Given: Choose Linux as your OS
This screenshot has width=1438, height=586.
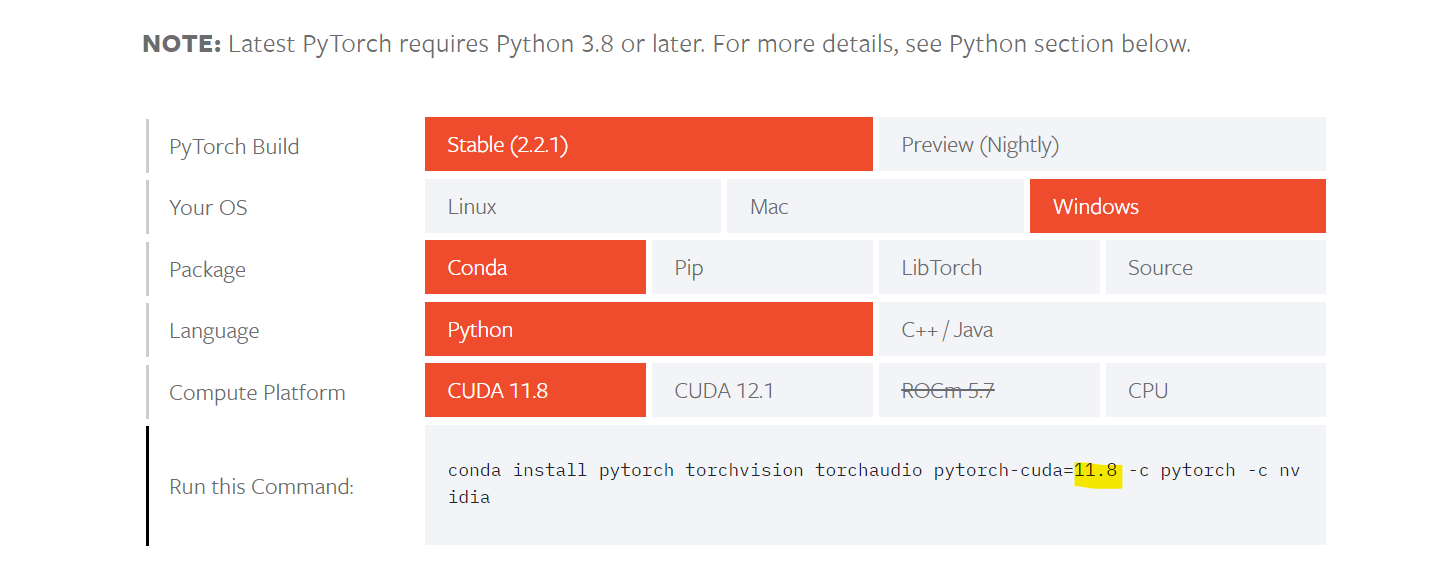Looking at the screenshot, I should click(573, 206).
